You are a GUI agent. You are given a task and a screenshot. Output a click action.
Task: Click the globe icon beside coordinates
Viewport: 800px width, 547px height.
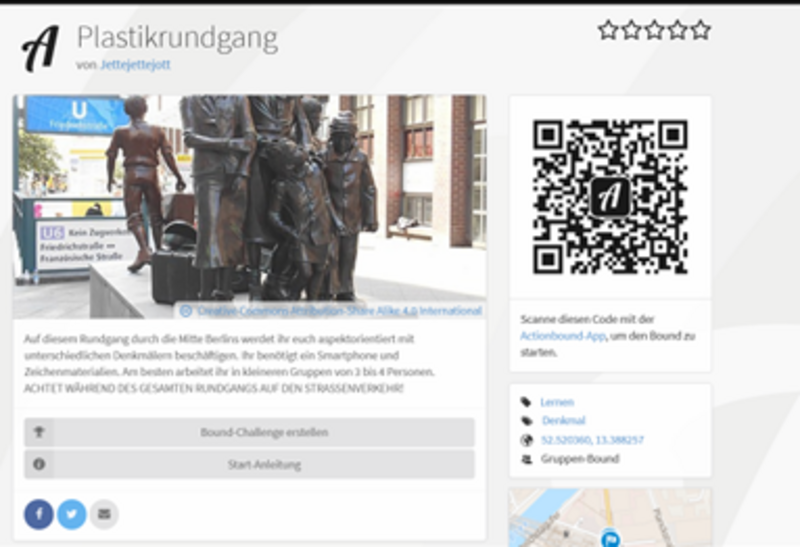(x=526, y=440)
